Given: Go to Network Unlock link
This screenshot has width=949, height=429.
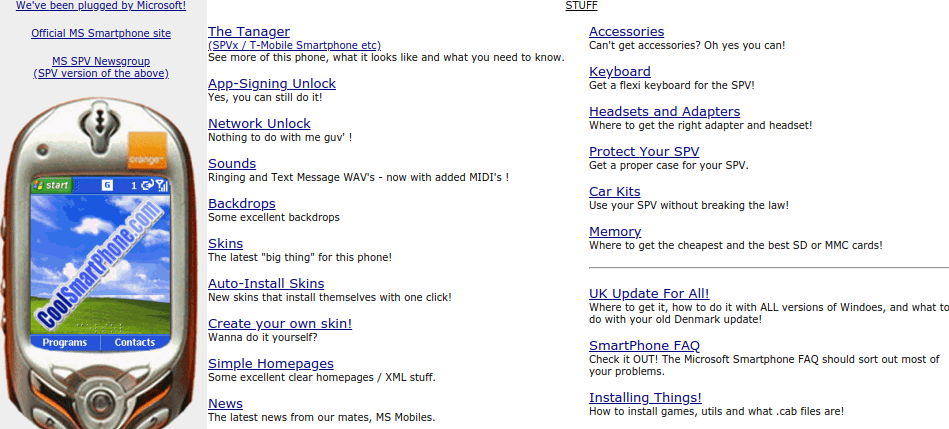Looking at the screenshot, I should (x=259, y=123).
